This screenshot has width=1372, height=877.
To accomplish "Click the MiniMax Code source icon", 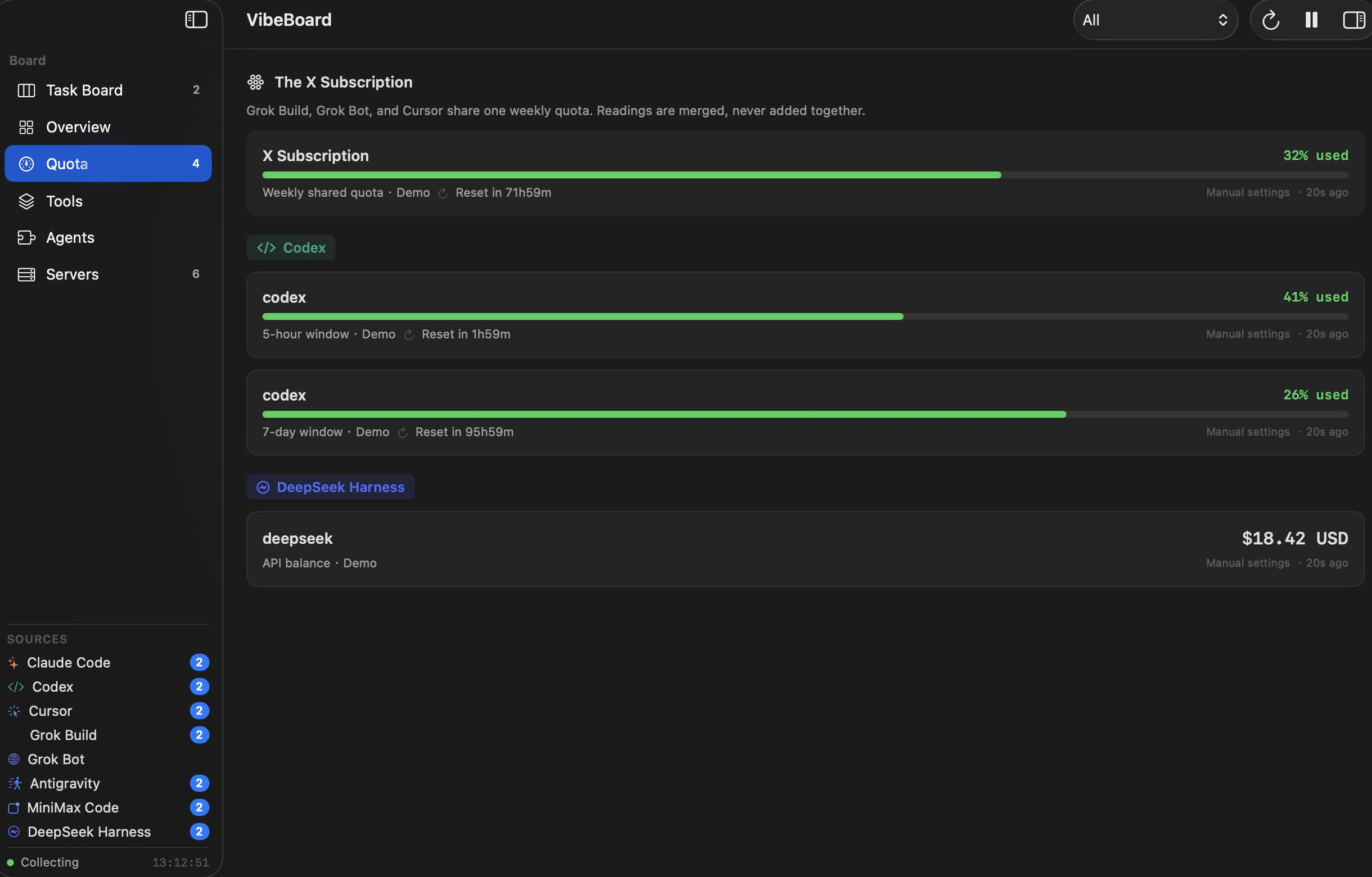I will click(x=13, y=807).
